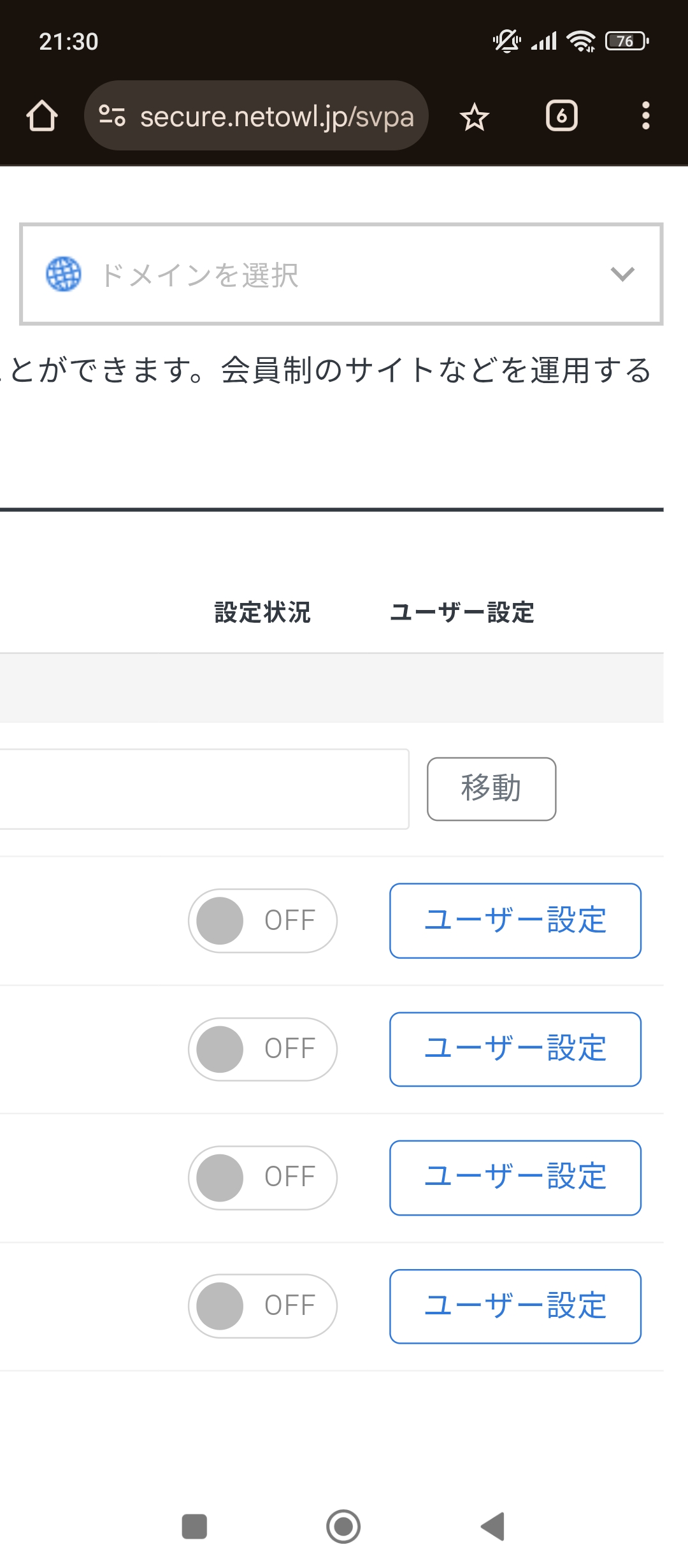The height and width of the screenshot is (1568, 688).
Task: Click the last ユーザー設定 button
Action: (x=515, y=1307)
